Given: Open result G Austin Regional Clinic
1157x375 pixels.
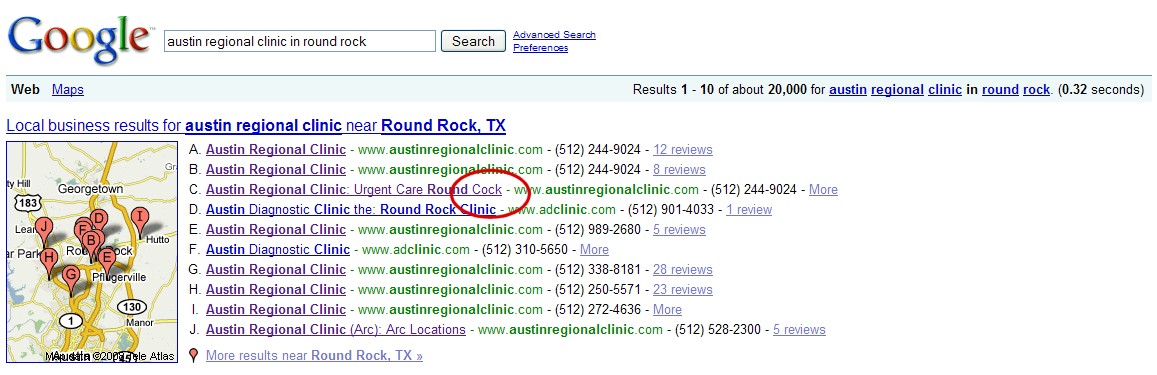Looking at the screenshot, I should click(276, 269).
